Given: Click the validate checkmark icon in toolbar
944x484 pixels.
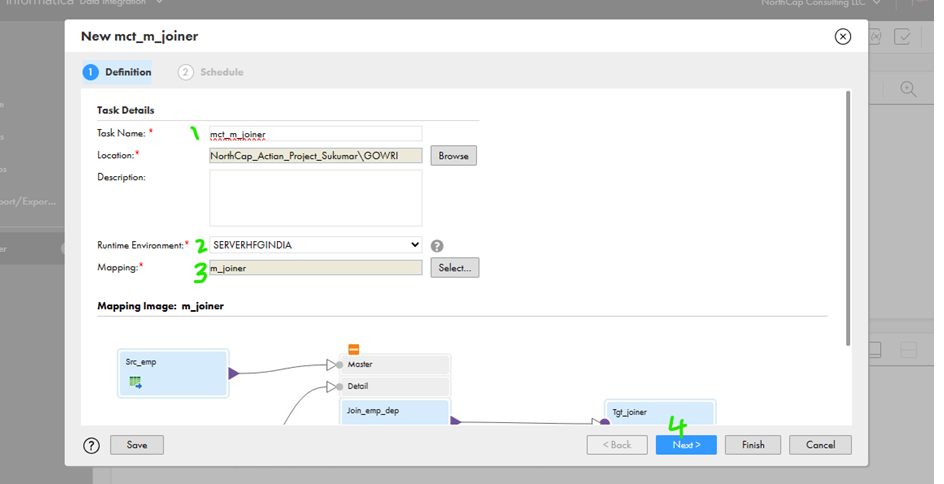Looking at the screenshot, I should click(x=903, y=37).
